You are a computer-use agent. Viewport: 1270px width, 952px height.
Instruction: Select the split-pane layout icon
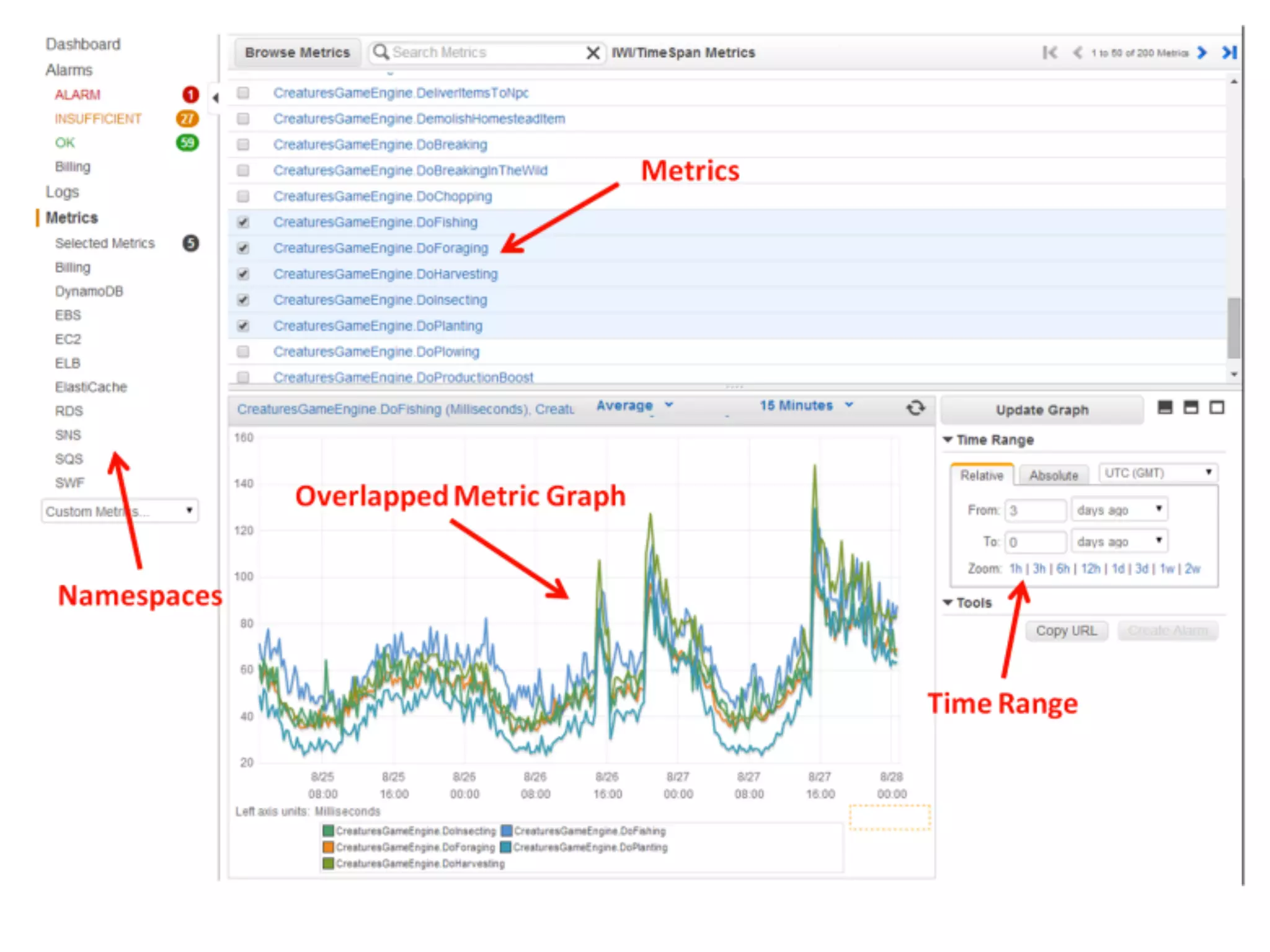pyautogui.click(x=1191, y=407)
